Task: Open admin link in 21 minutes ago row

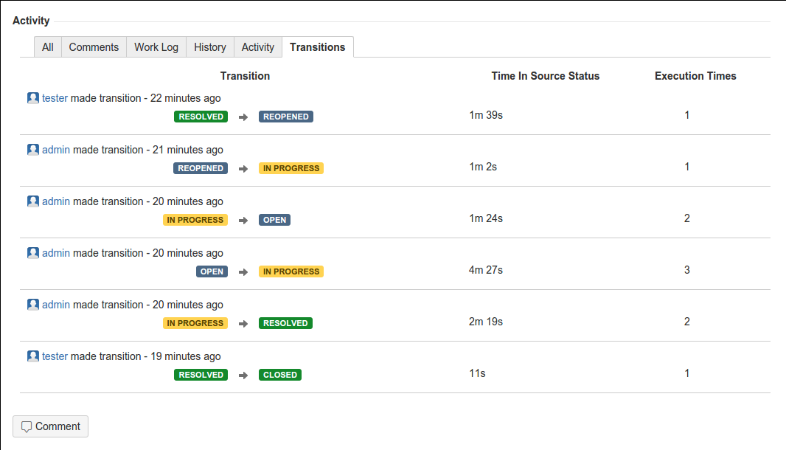Action: point(56,150)
